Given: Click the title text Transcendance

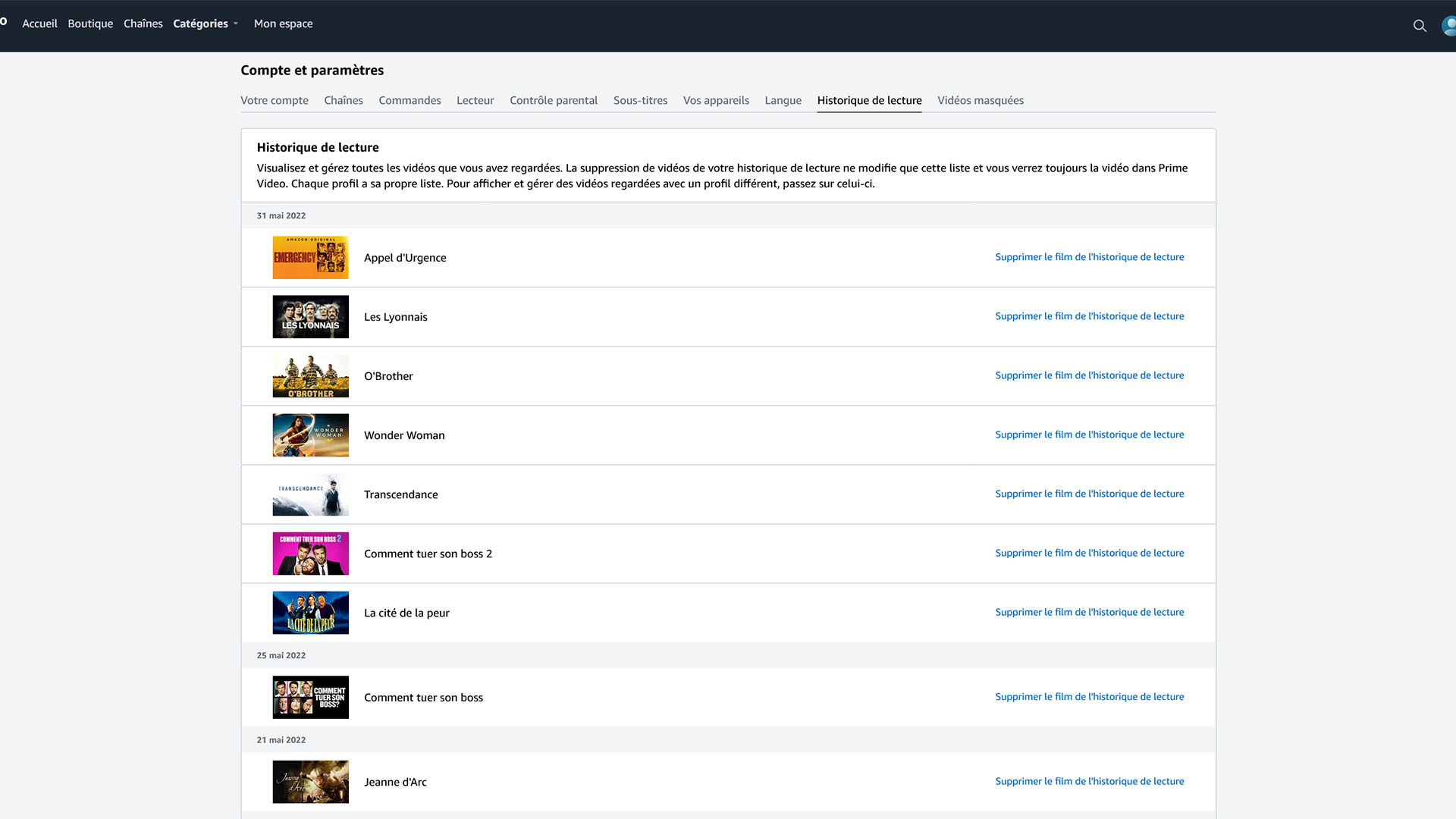Looking at the screenshot, I should pos(401,494).
